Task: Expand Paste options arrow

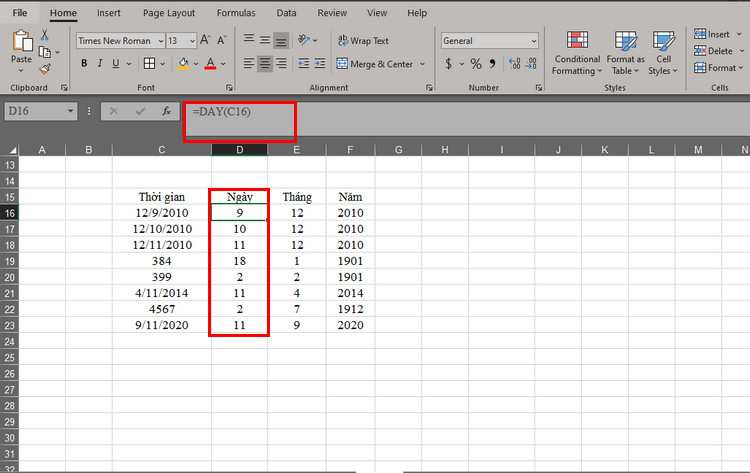Action: (x=21, y=71)
